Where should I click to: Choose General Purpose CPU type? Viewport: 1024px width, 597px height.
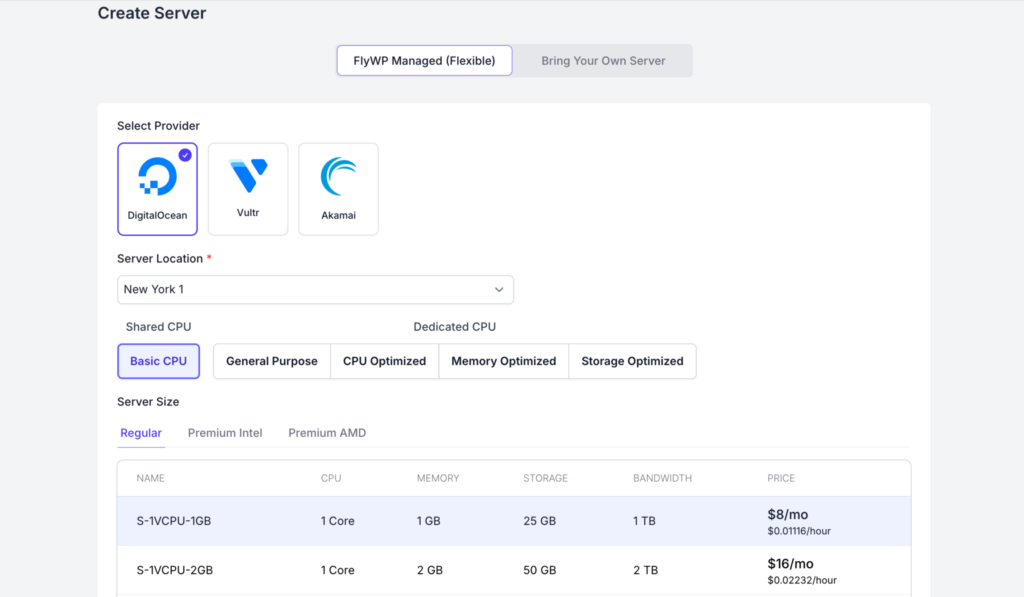click(x=272, y=361)
